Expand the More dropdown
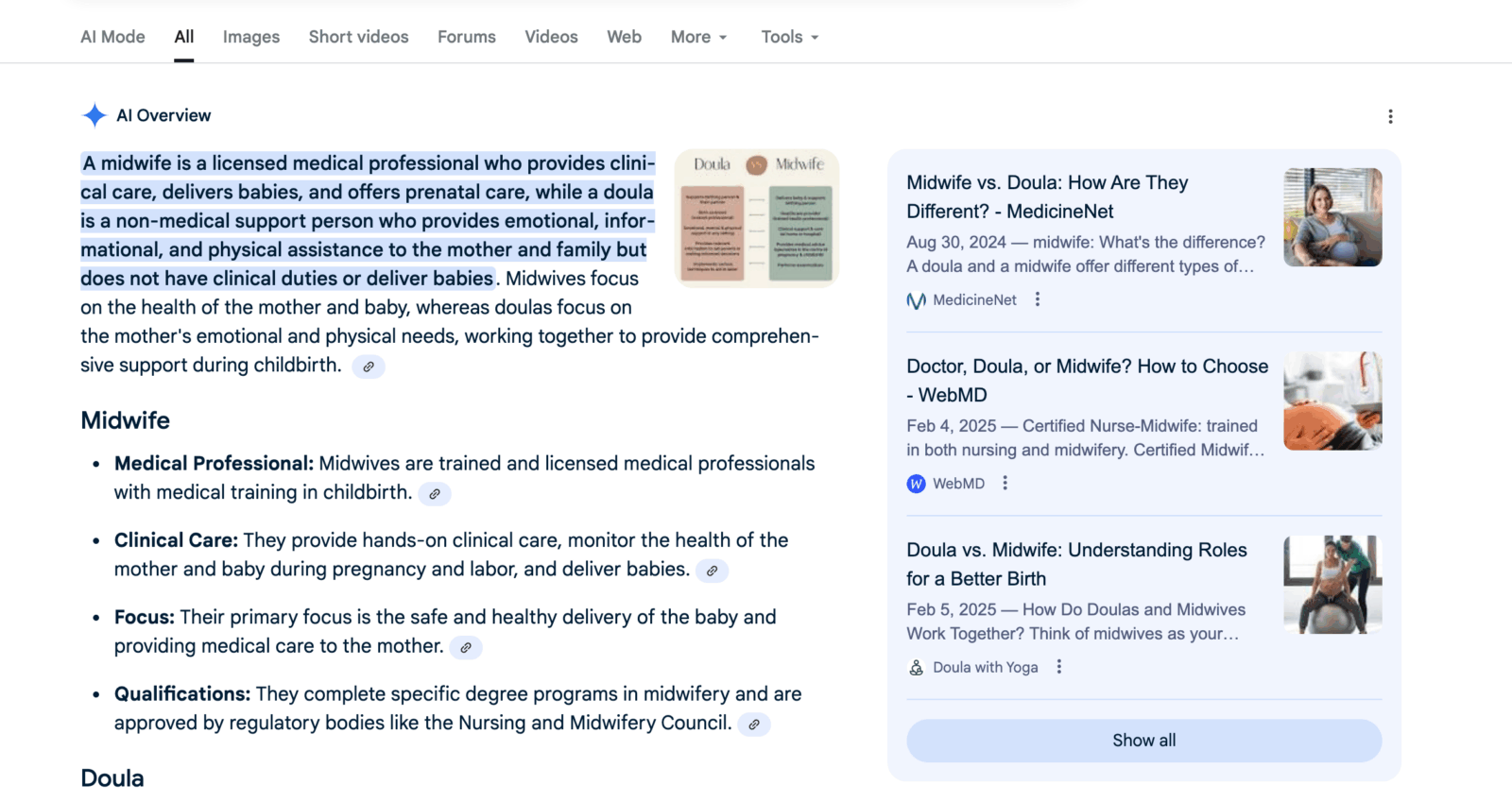The height and width of the screenshot is (802, 1512). pos(698,37)
